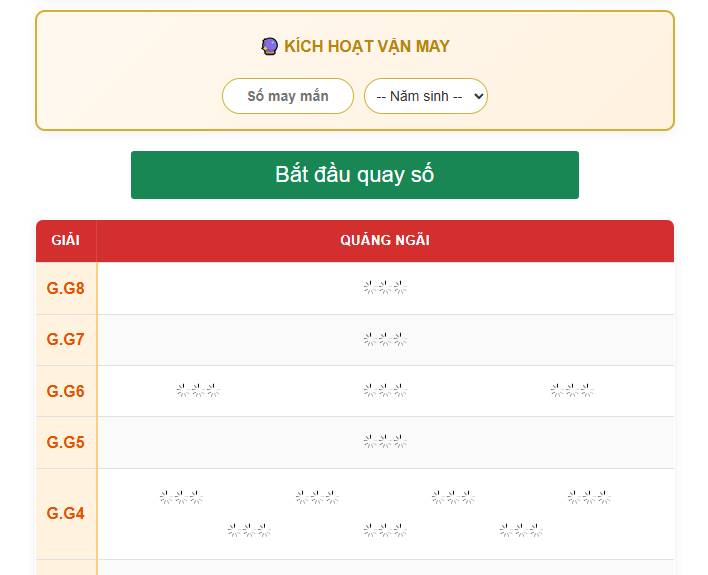Focus the Số may mắn input field
This screenshot has height=575, width=708.
(x=288, y=96)
